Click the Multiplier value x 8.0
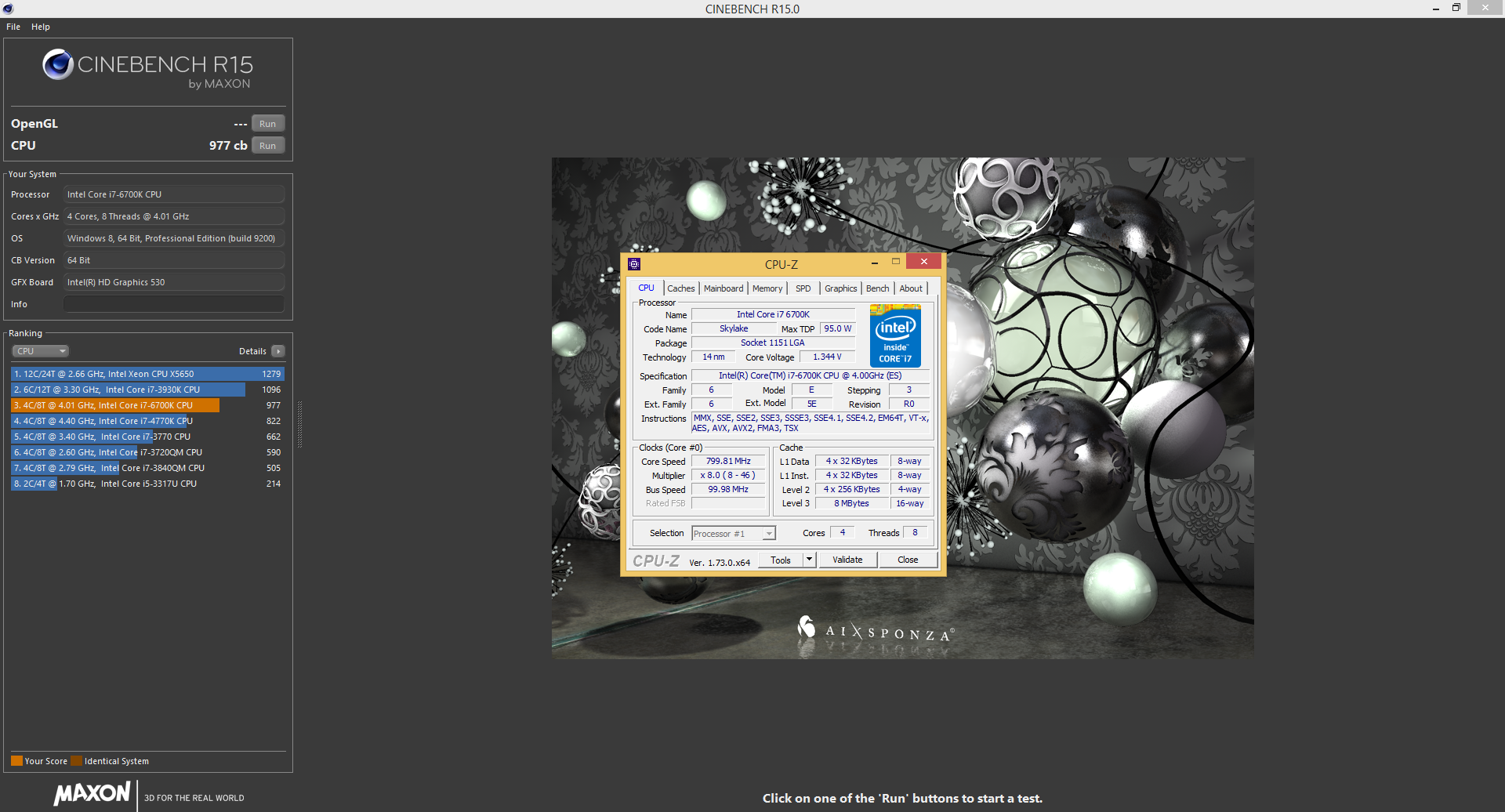The height and width of the screenshot is (812, 1505). point(728,476)
